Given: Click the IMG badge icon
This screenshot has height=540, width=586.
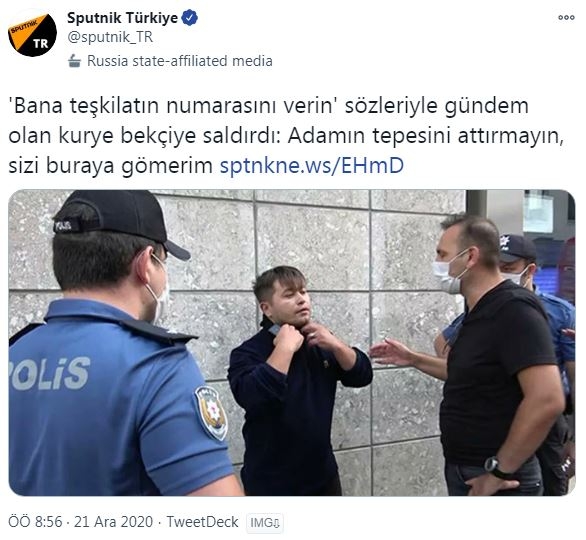Looking at the screenshot, I should pos(265,523).
